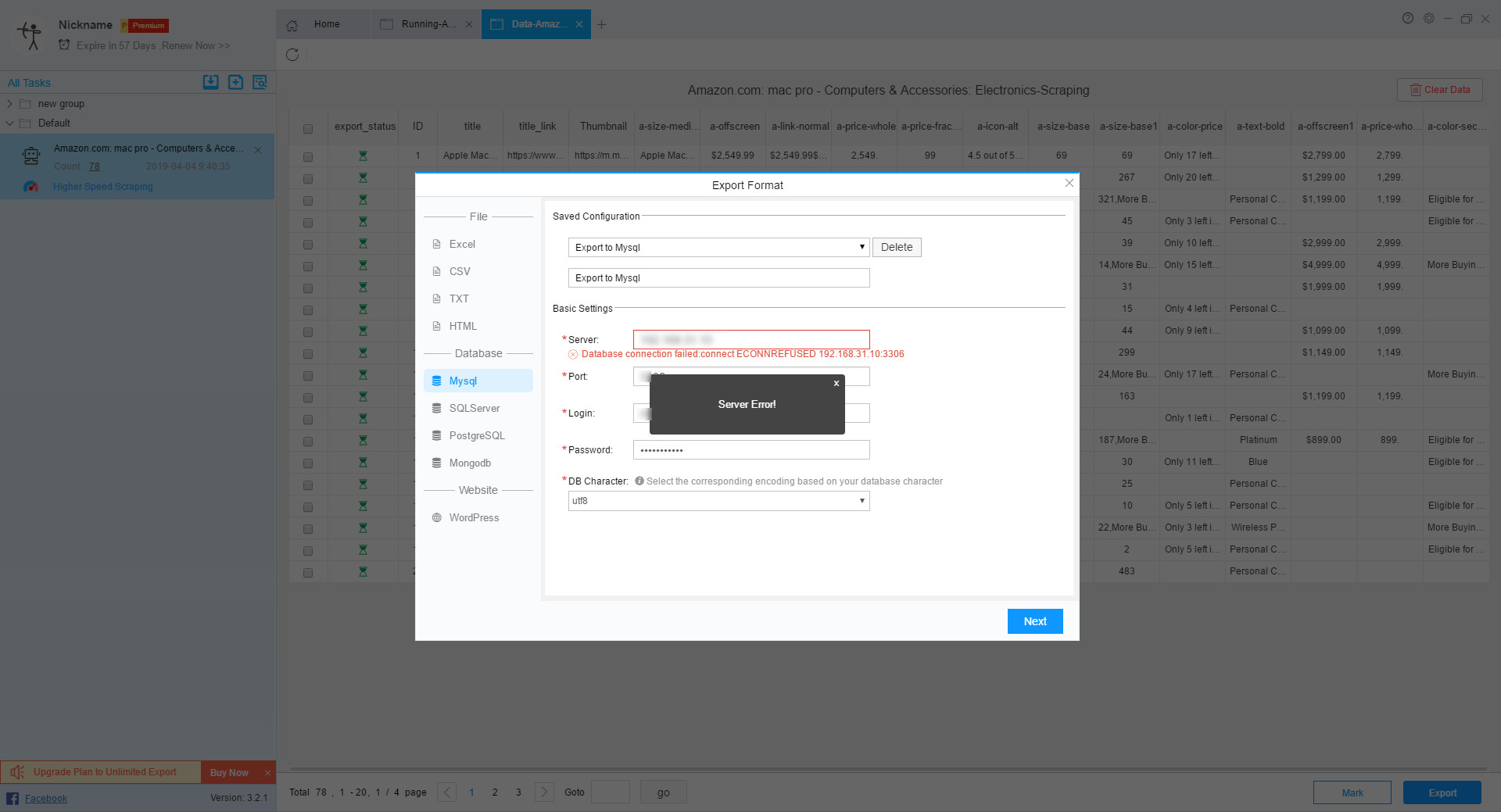Click Buy Now in upgrade banner
Image resolution: width=1501 pixels, height=812 pixels.
(229, 773)
